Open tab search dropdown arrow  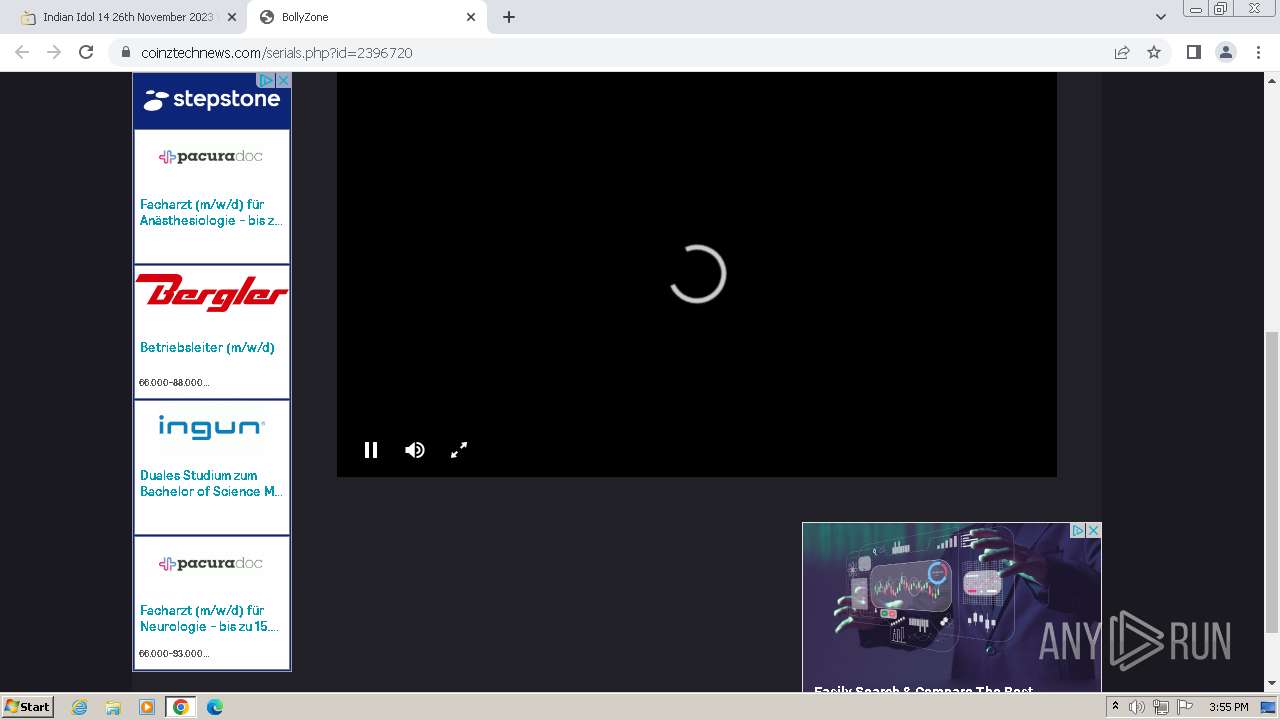click(x=1161, y=17)
